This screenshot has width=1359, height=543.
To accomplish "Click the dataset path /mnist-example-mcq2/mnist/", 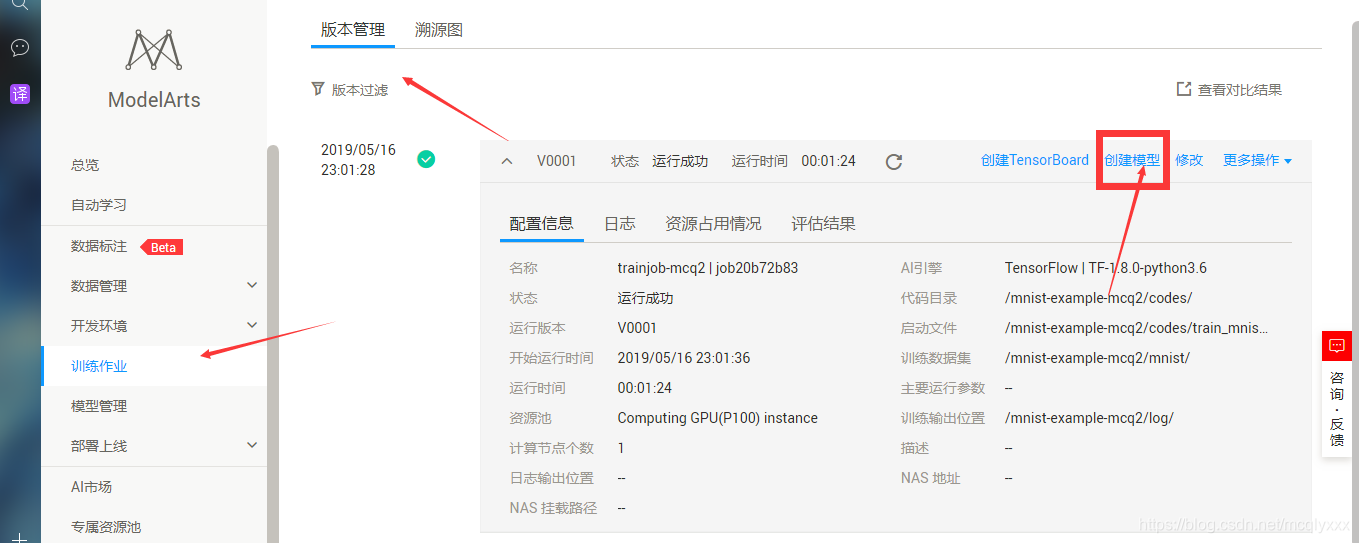I will (x=1097, y=358).
